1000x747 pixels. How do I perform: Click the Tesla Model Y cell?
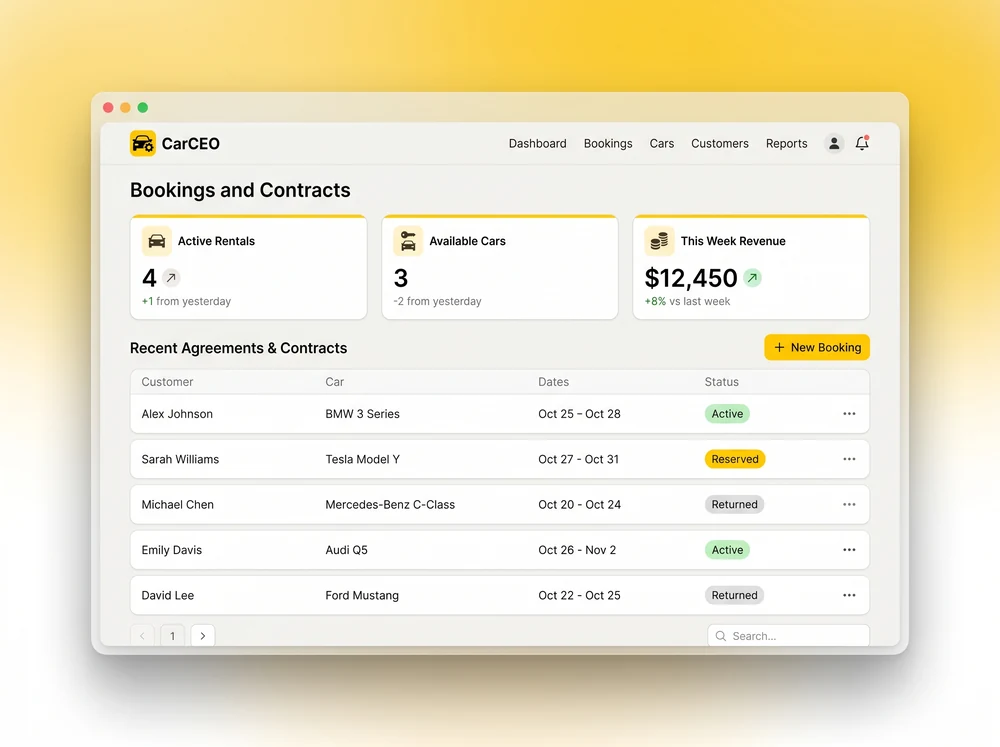coord(363,459)
